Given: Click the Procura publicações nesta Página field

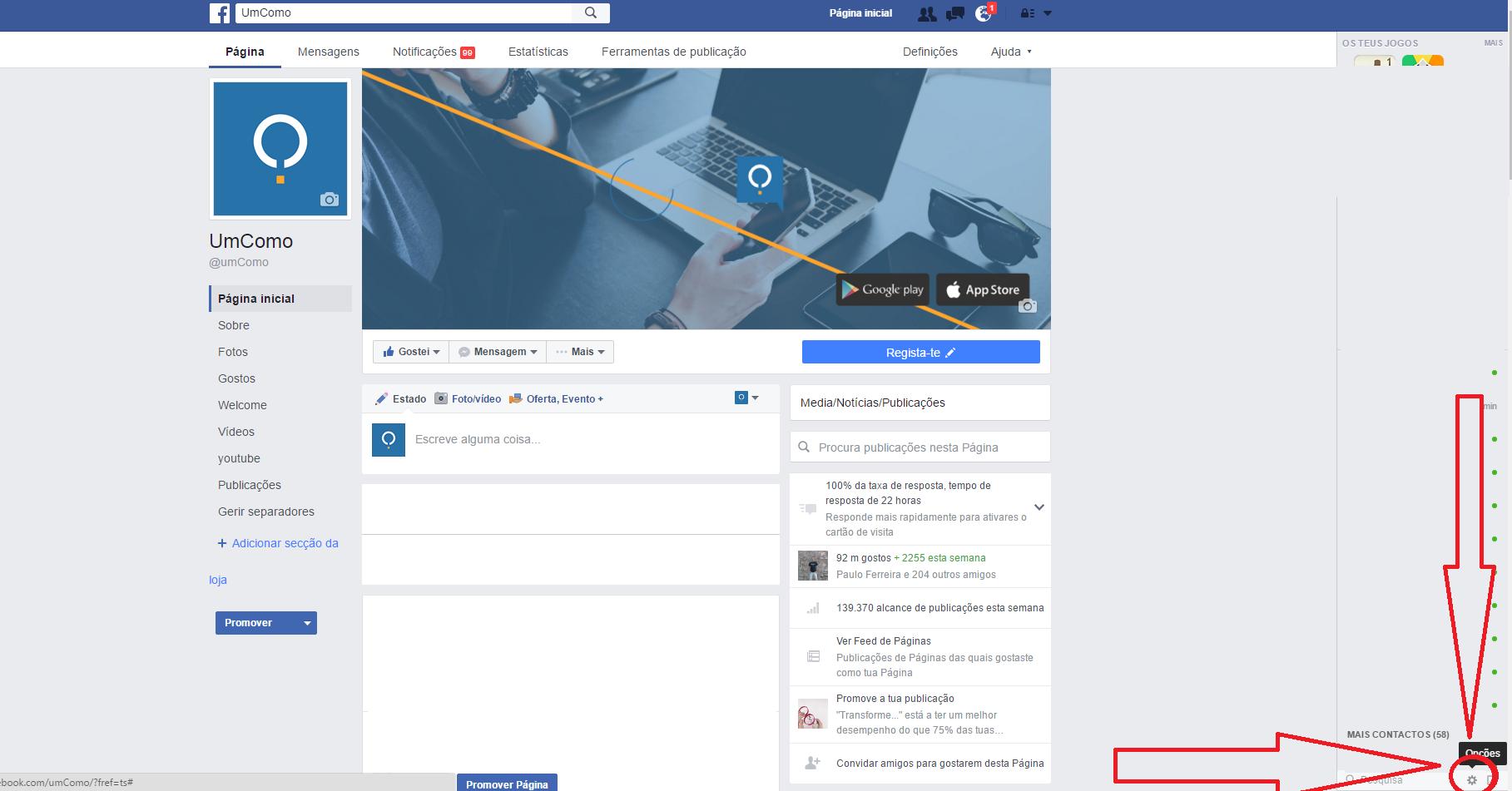Looking at the screenshot, I should [920, 447].
